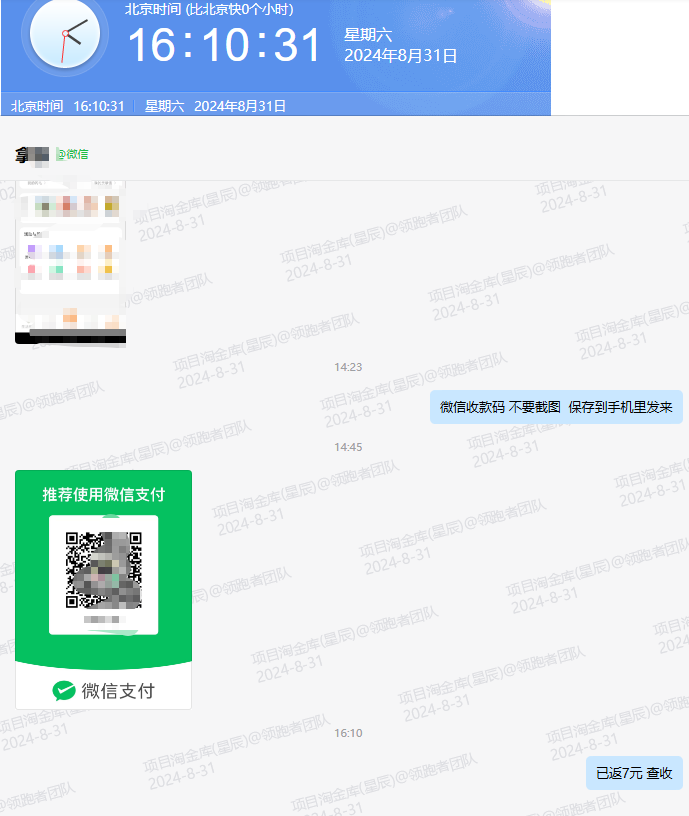
Task: Open the WeChat payment code image
Action: tap(103, 589)
